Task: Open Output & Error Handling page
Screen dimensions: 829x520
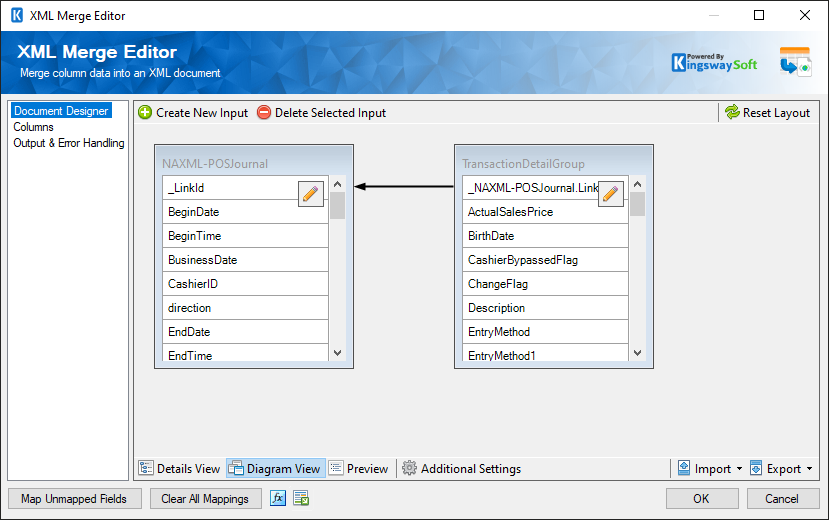Action: point(69,143)
